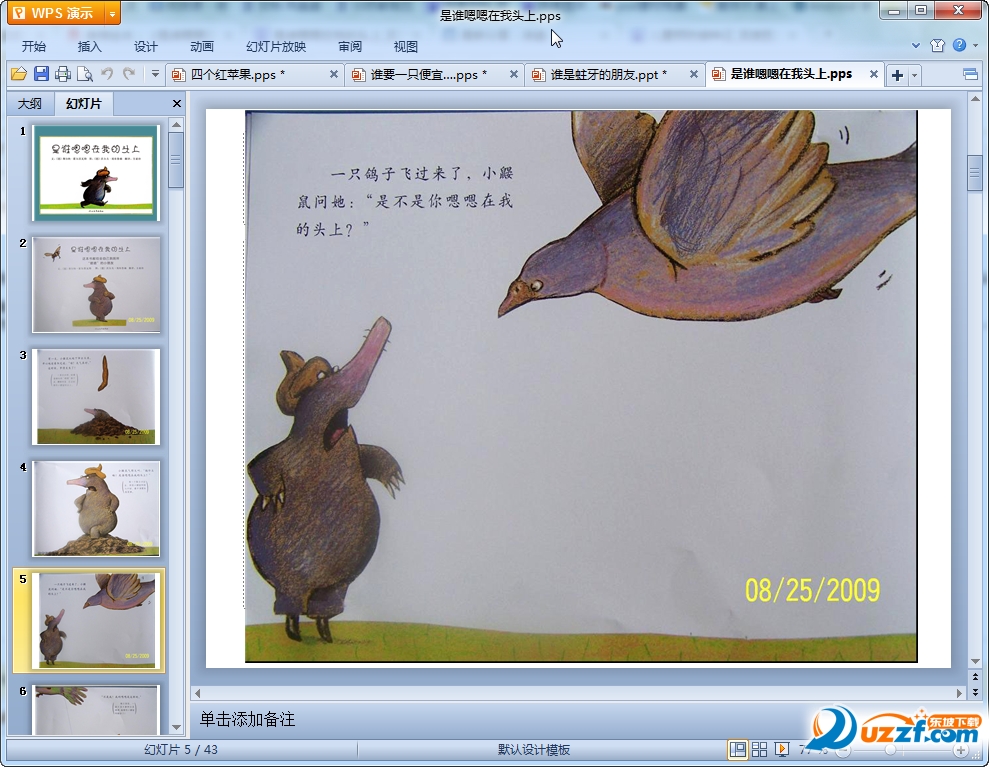
Task: Click horizontal scroll right arrow
Action: [959, 693]
